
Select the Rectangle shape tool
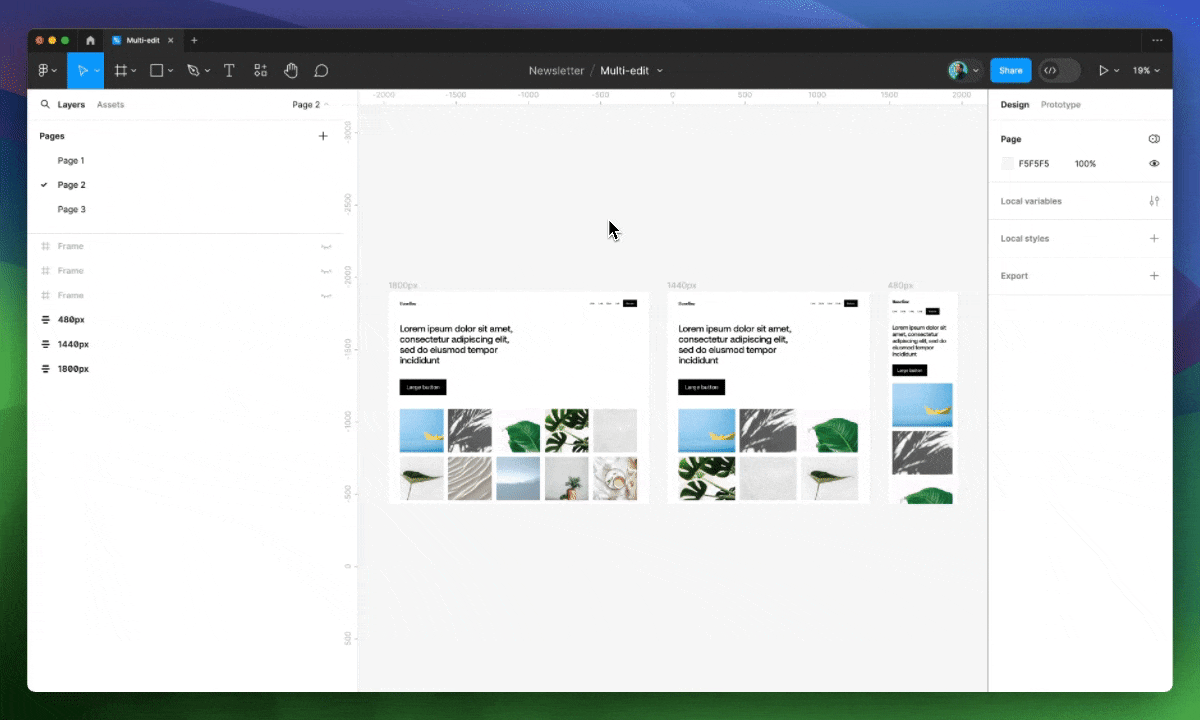(x=157, y=71)
